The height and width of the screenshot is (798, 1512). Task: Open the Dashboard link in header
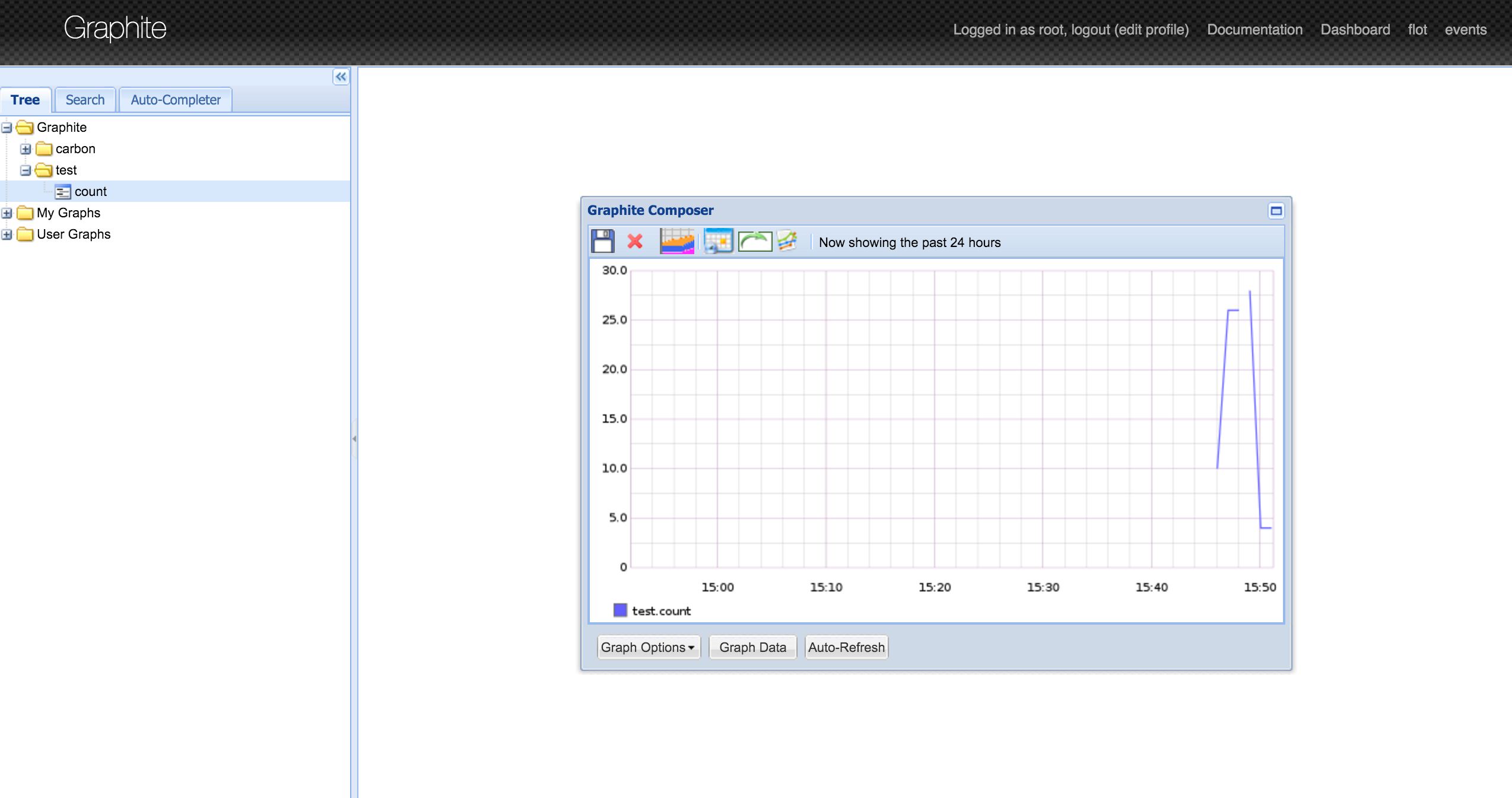[1355, 30]
